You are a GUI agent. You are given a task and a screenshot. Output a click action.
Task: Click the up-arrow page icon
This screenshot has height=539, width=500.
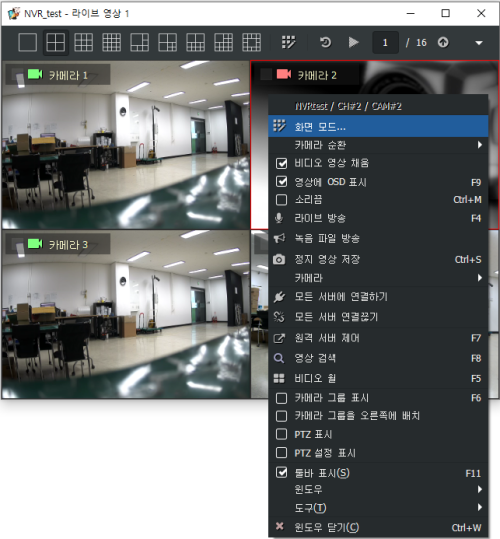tap(443, 43)
